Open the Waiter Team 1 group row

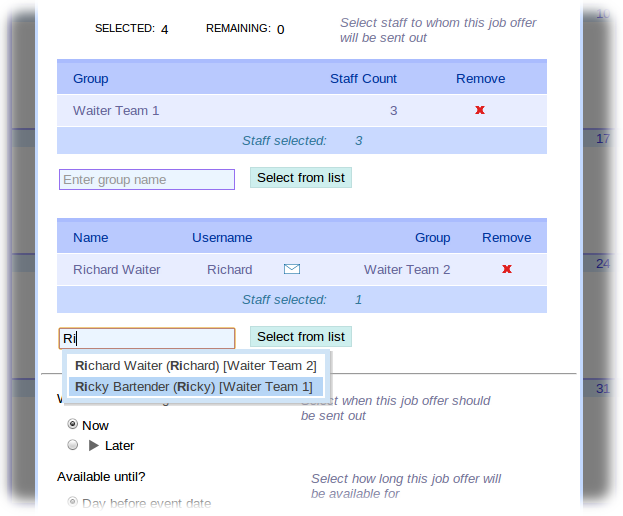(x=116, y=111)
